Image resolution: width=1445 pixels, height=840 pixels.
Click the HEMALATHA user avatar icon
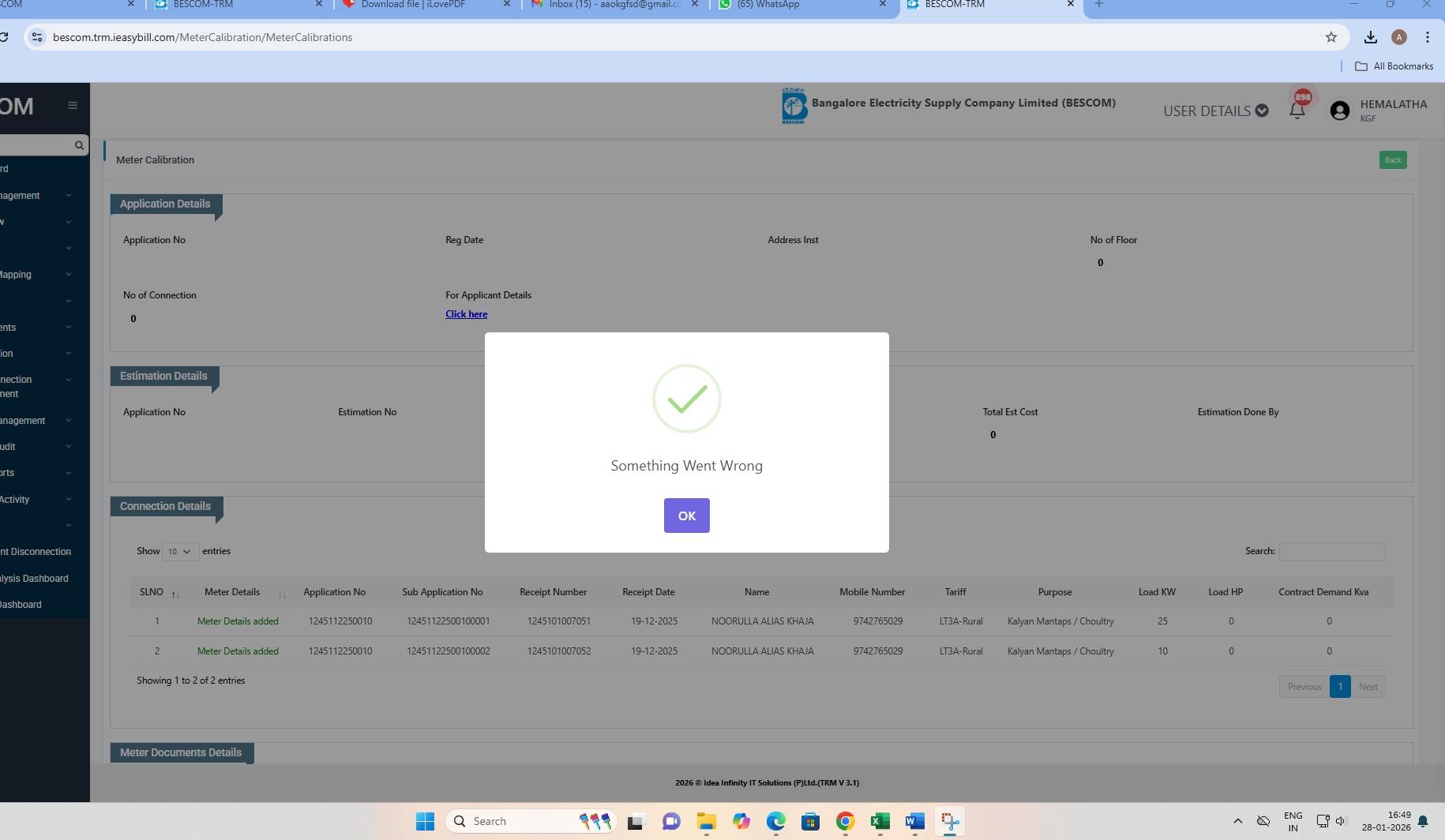[1340, 111]
